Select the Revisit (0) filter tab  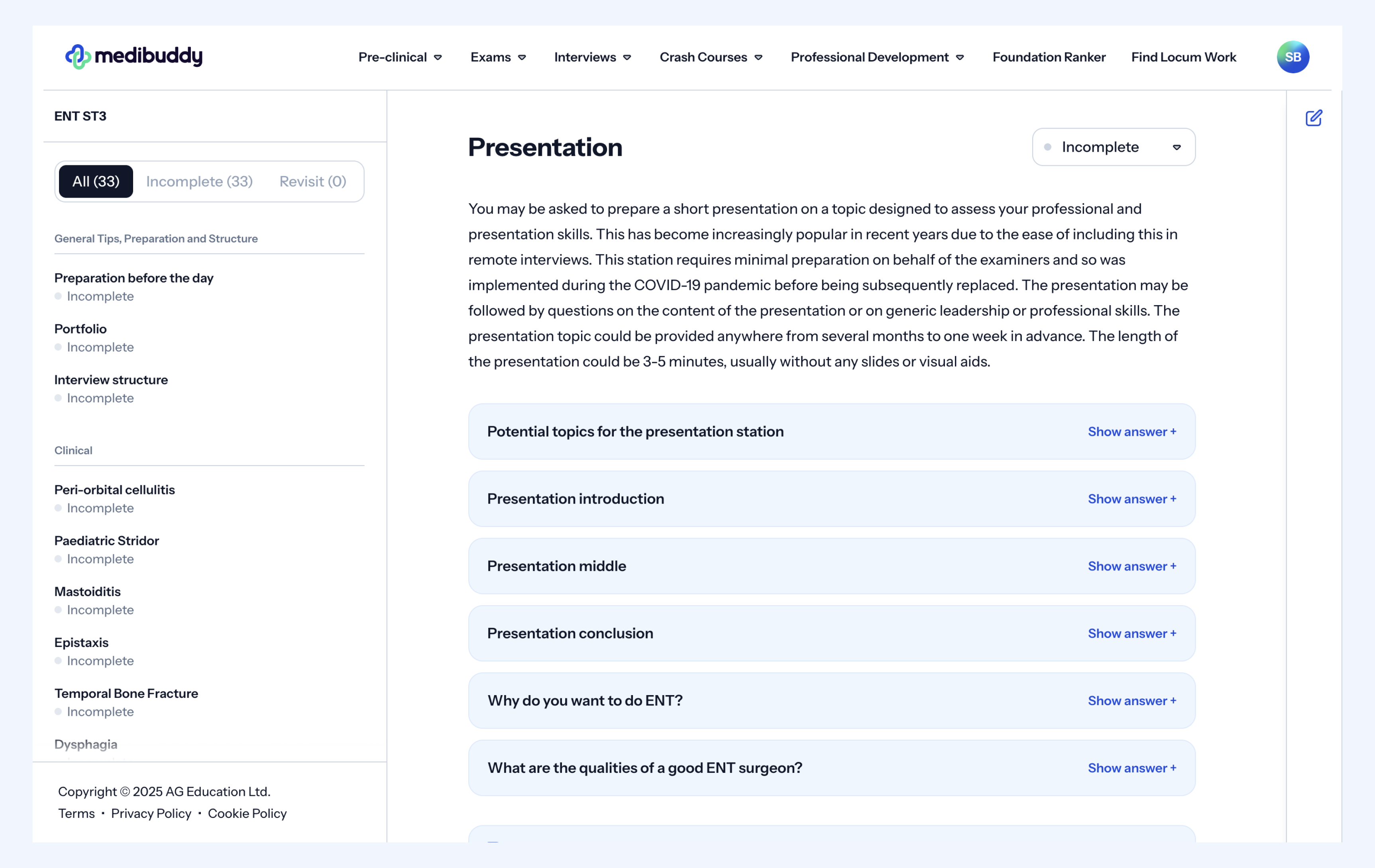click(312, 182)
